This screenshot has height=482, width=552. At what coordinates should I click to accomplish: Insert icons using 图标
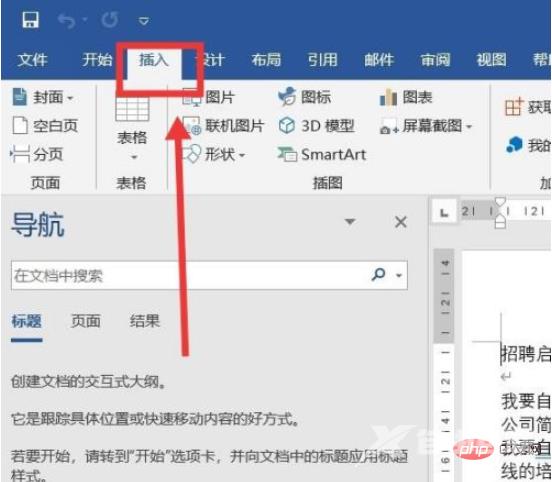[304, 97]
